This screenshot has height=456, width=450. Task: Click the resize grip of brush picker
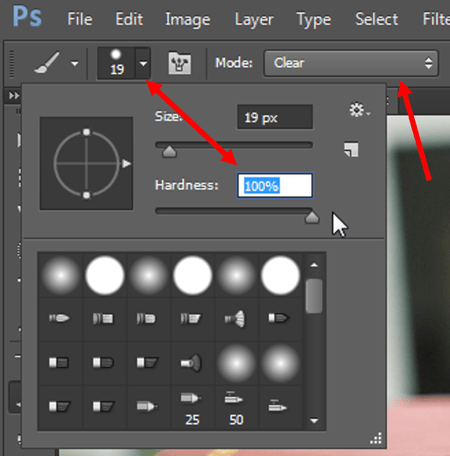pos(376,439)
